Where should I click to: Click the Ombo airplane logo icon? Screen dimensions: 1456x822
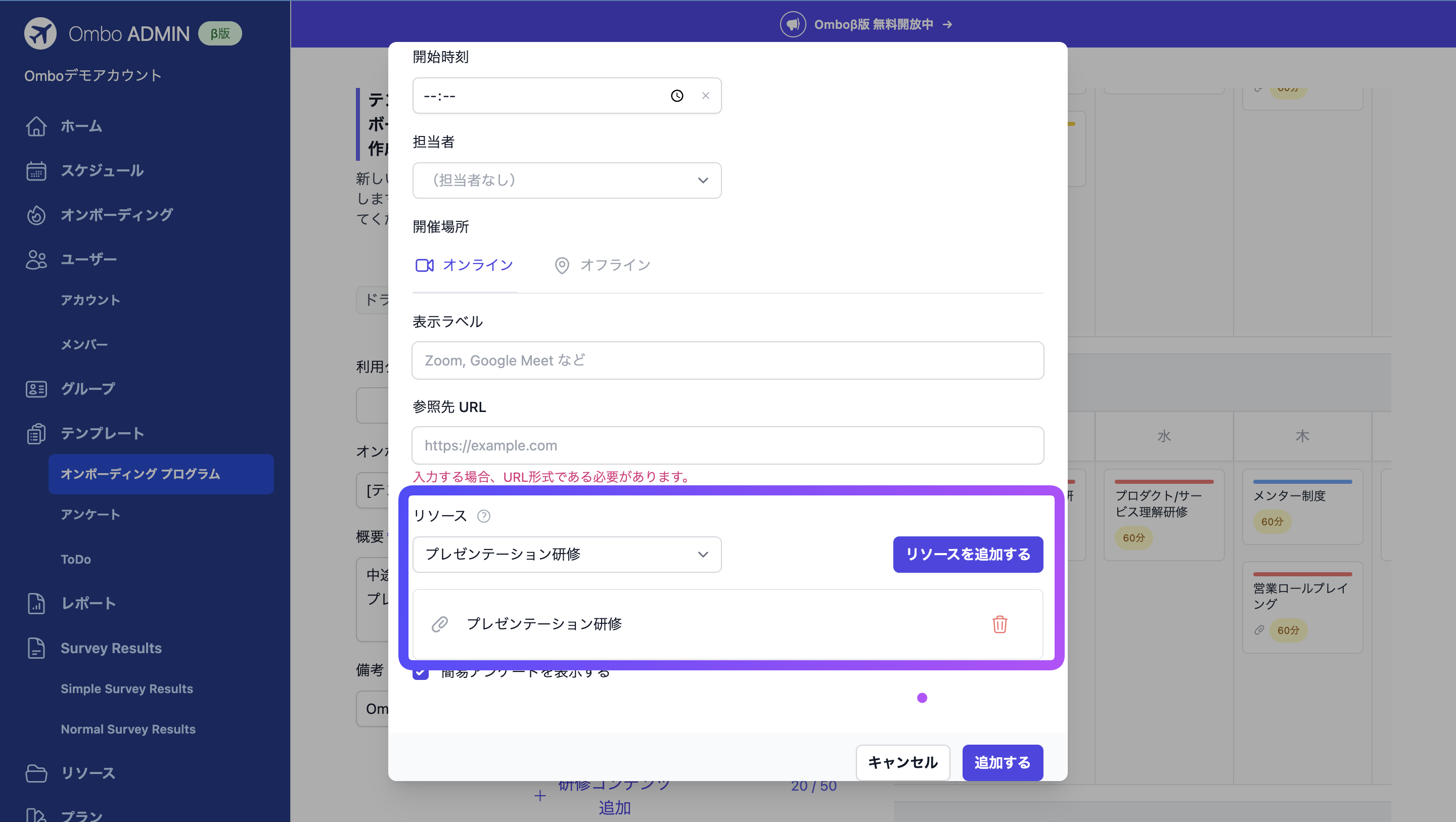(x=40, y=33)
